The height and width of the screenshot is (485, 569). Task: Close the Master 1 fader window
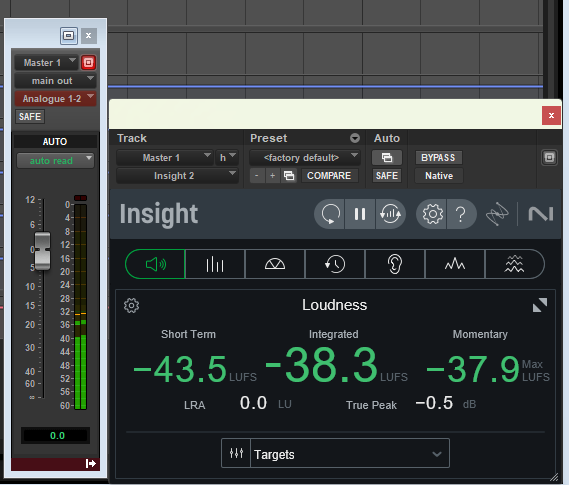click(x=89, y=36)
